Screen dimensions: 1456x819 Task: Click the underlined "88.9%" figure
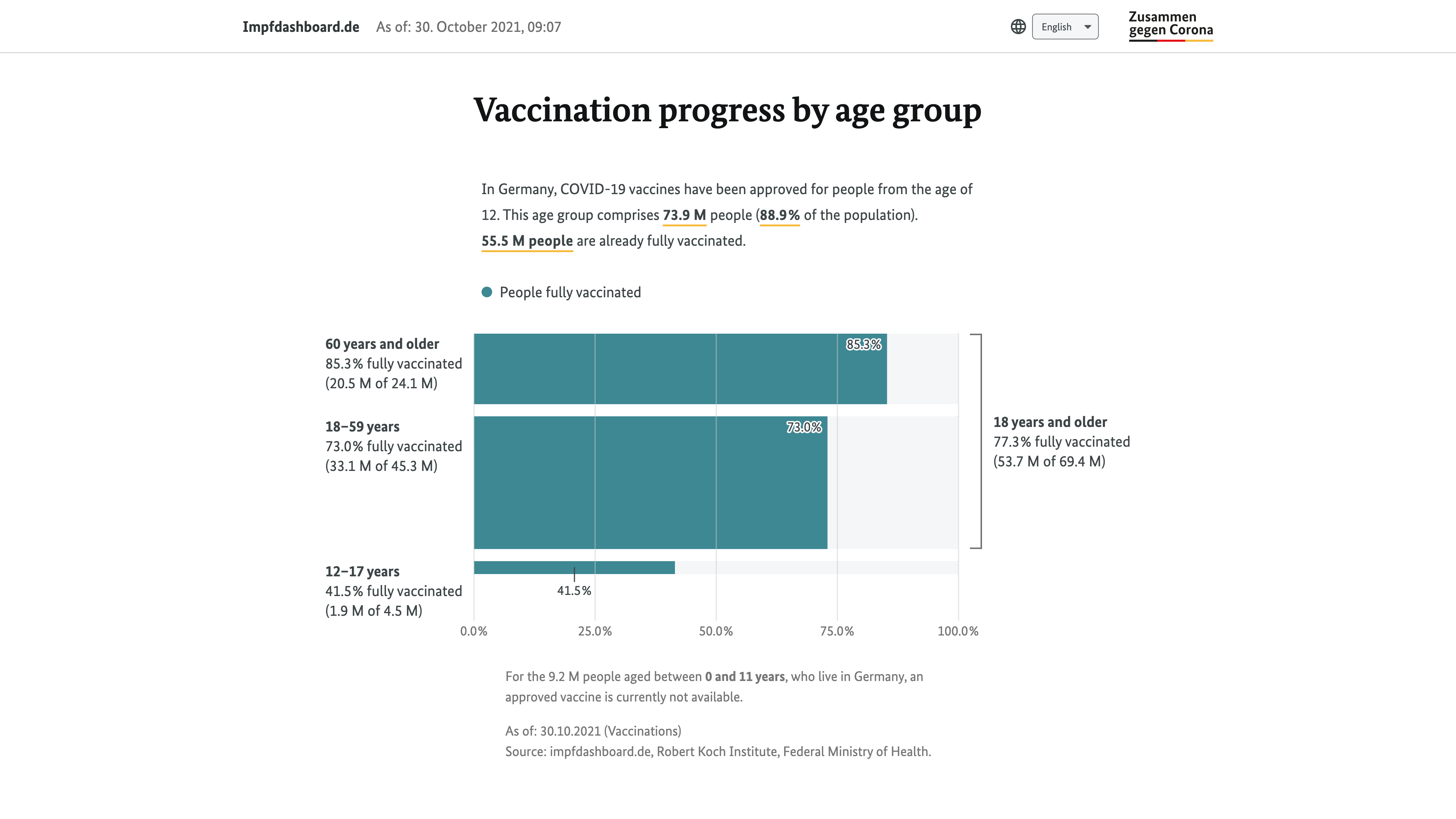coord(780,215)
